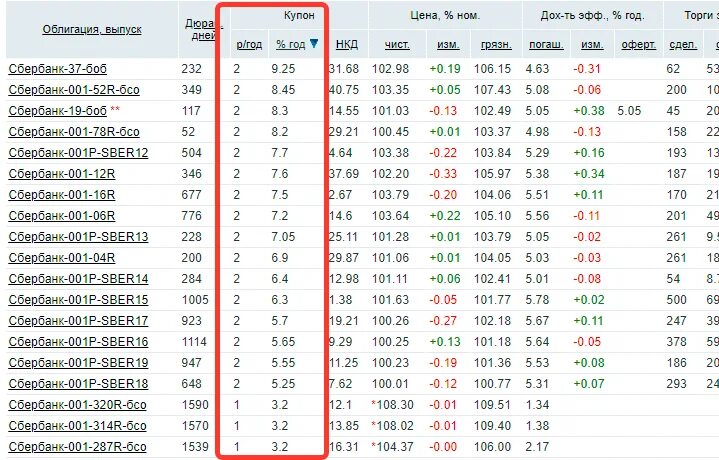Screen dimensions: 719x460
Task: Click clean price 102.98
Action: [390, 69]
